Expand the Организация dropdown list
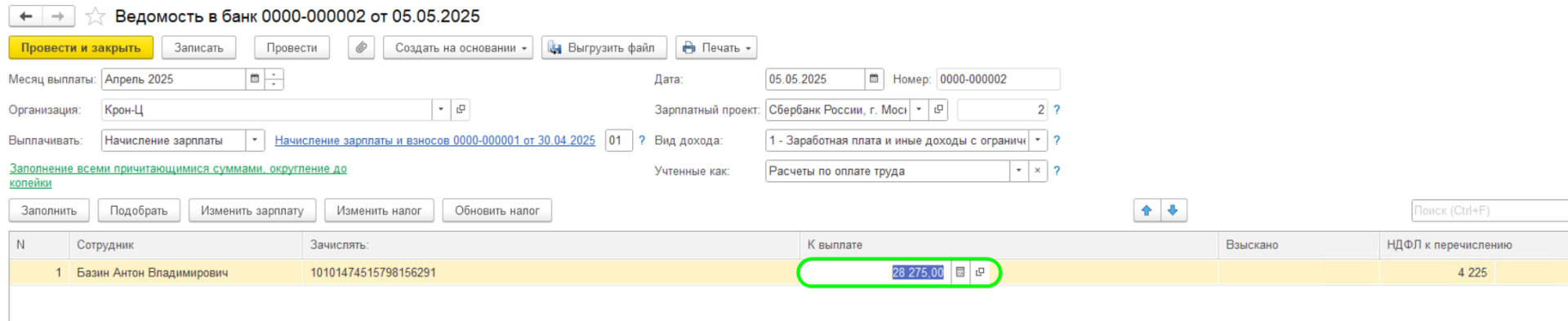 (441, 109)
